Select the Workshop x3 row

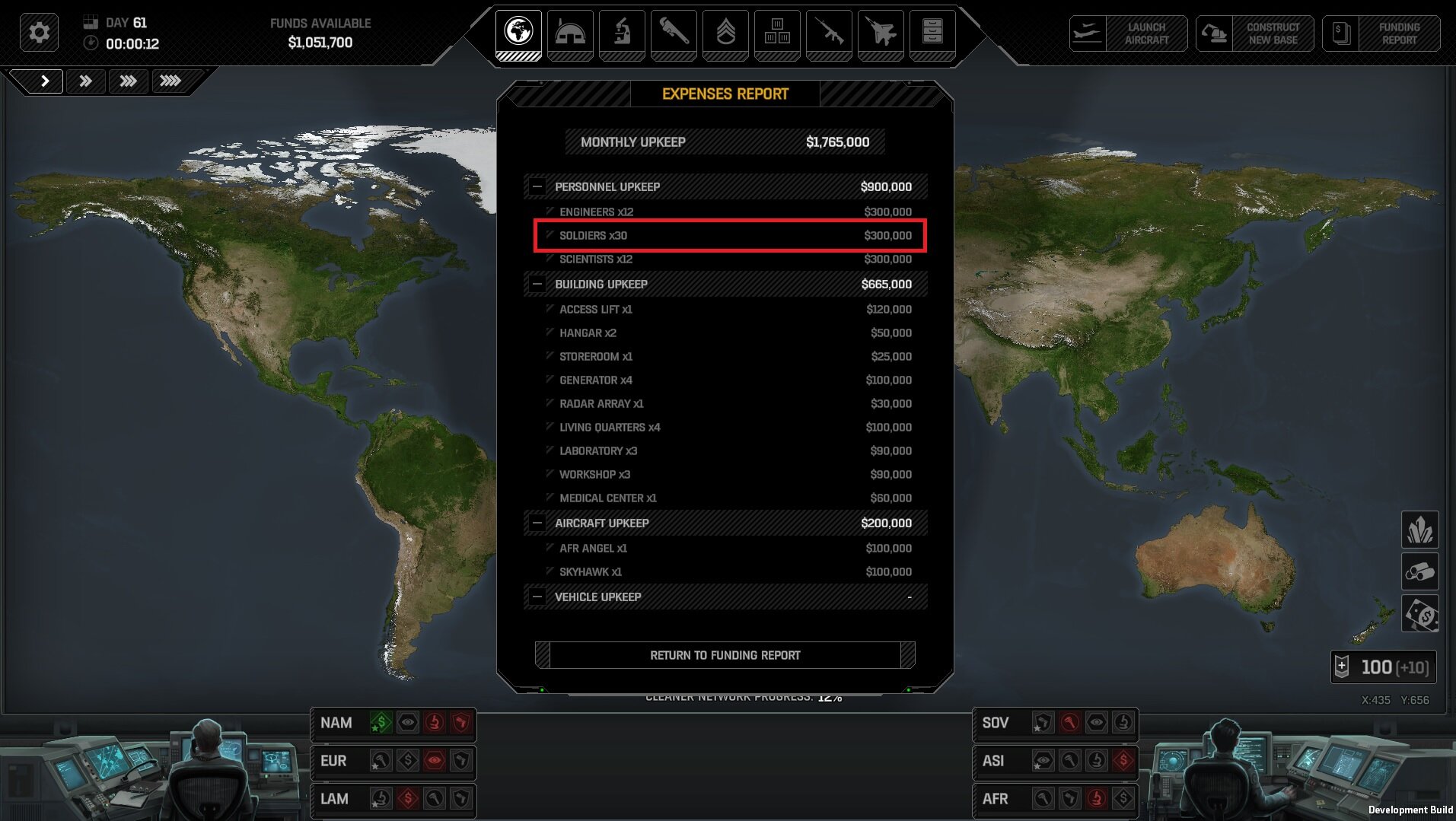point(729,474)
